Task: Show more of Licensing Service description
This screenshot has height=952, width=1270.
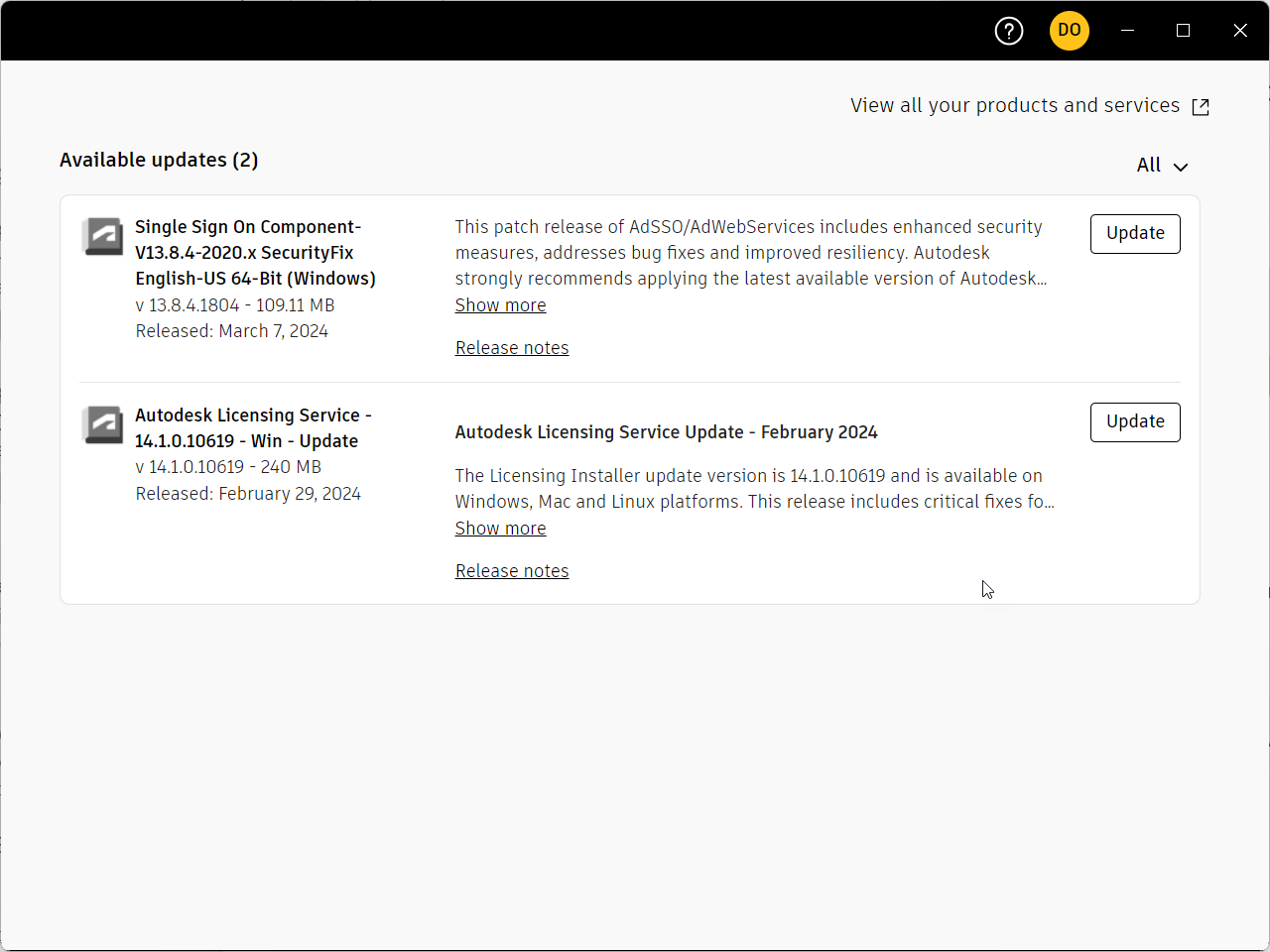Action: pyautogui.click(x=500, y=529)
